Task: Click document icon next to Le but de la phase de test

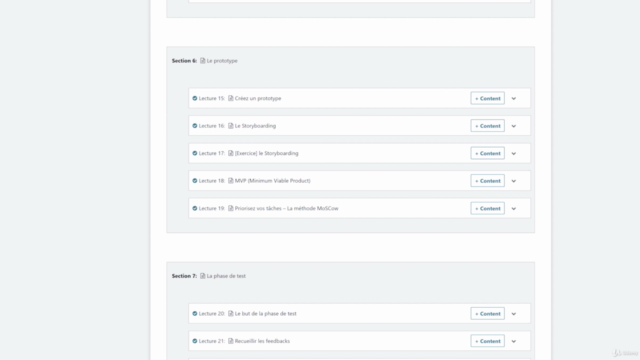Action: point(231,313)
